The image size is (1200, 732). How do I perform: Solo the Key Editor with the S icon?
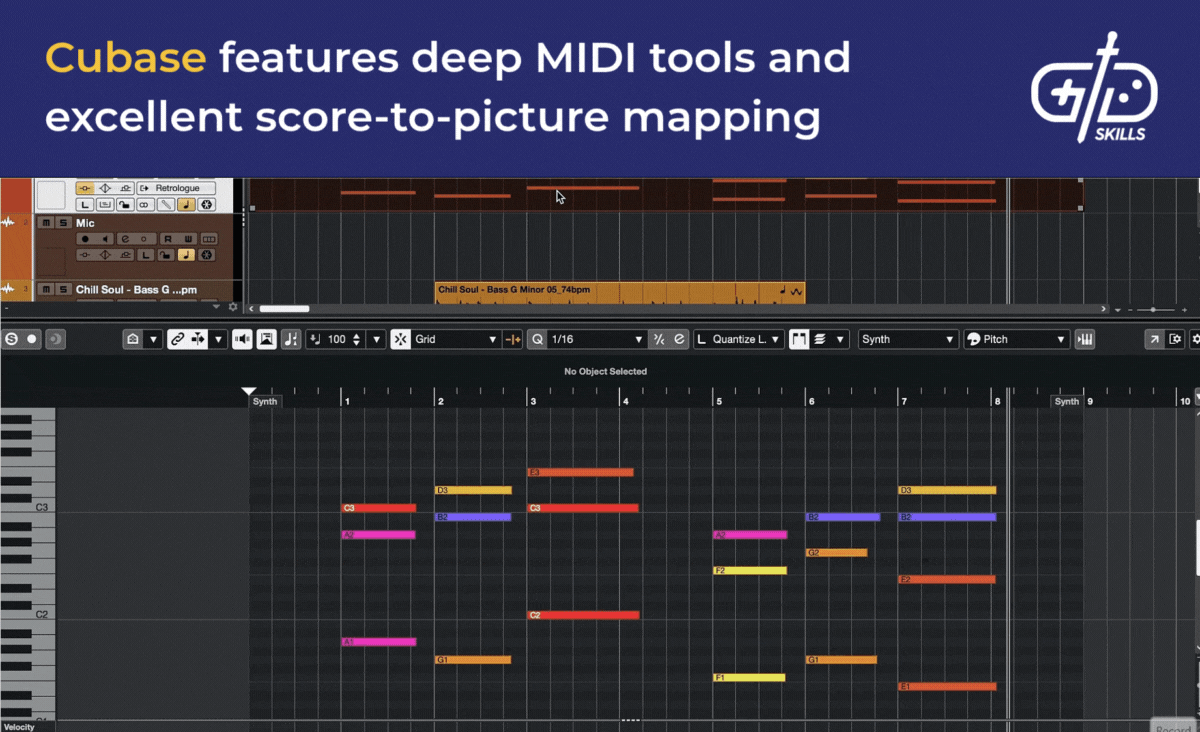coord(13,339)
